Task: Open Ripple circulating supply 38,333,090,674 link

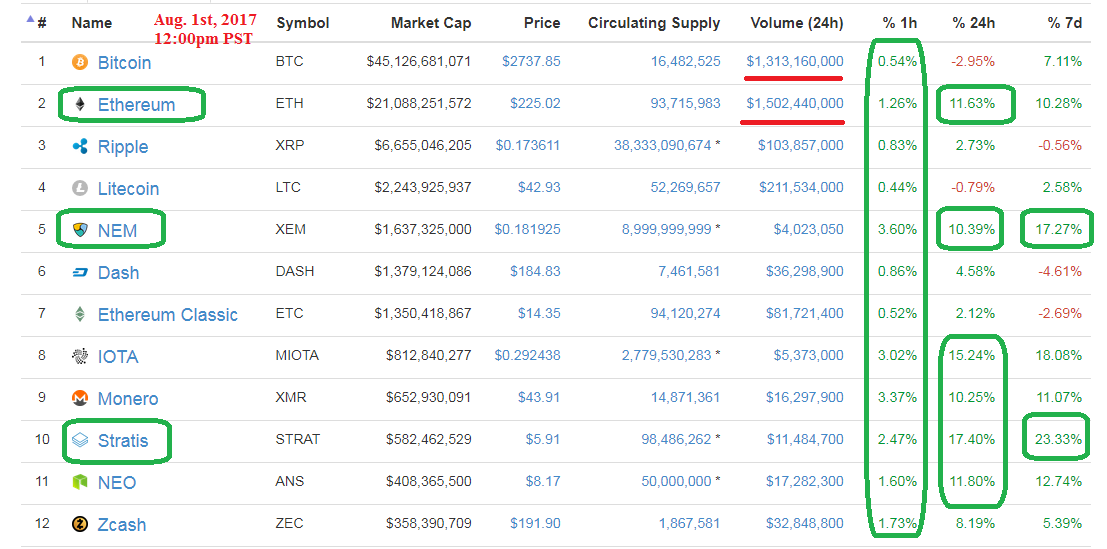Action: (666, 145)
